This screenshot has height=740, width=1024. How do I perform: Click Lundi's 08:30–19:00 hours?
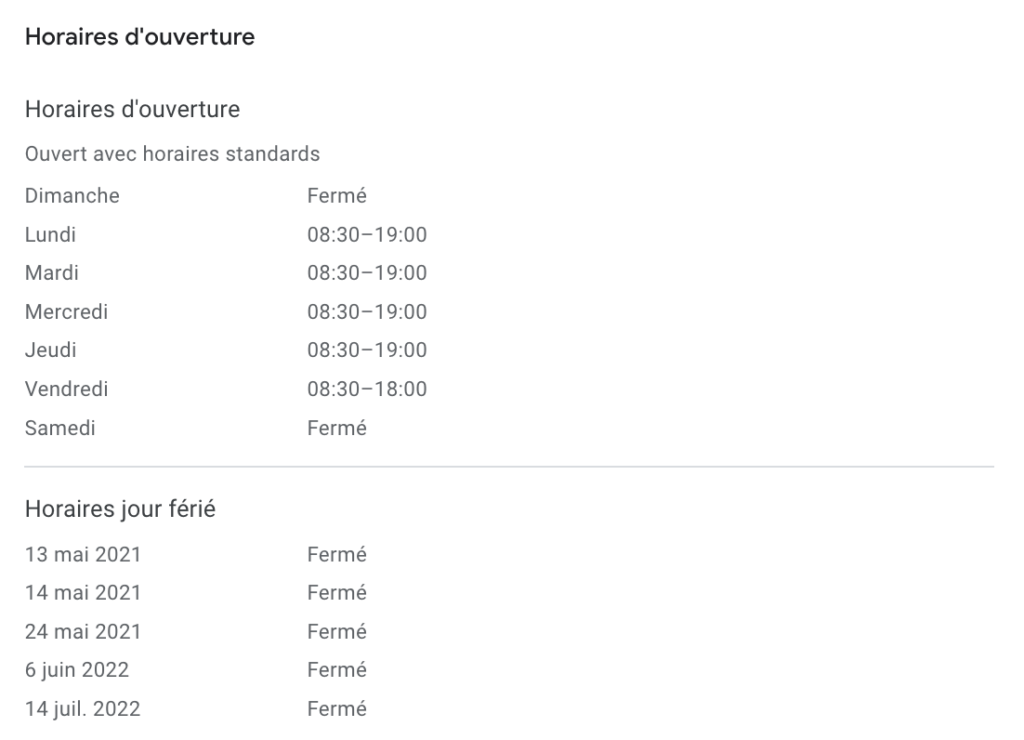pyautogui.click(x=367, y=235)
